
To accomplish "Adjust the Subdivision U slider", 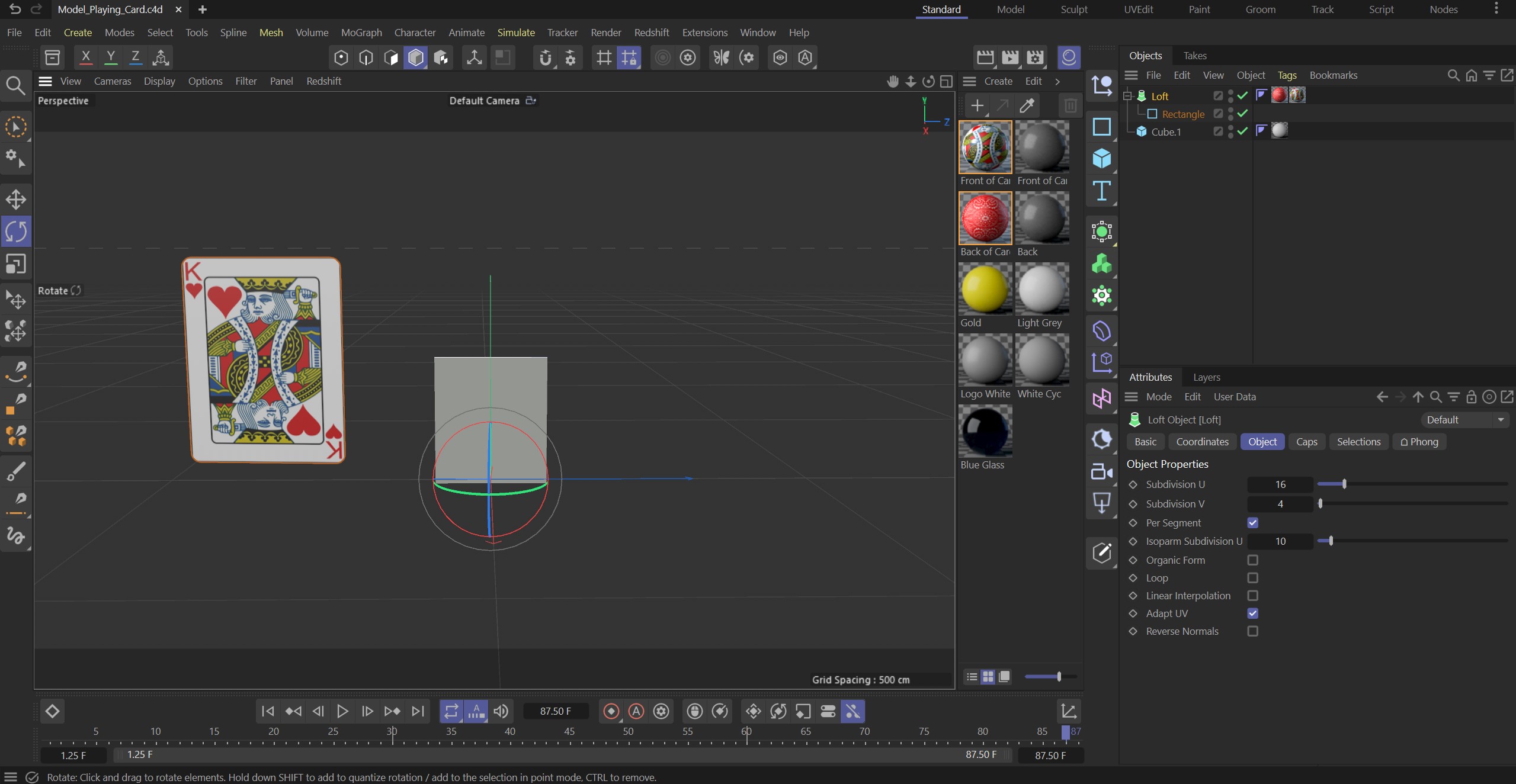I will point(1344,484).
